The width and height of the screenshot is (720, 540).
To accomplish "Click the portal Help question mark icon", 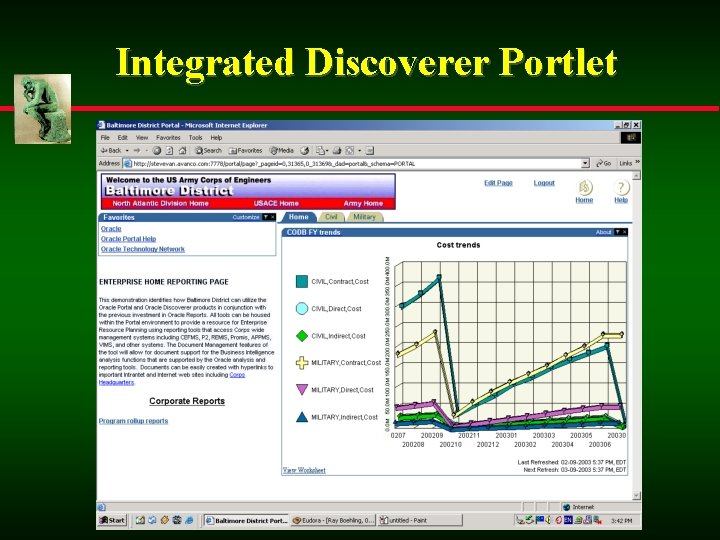I will click(x=621, y=187).
